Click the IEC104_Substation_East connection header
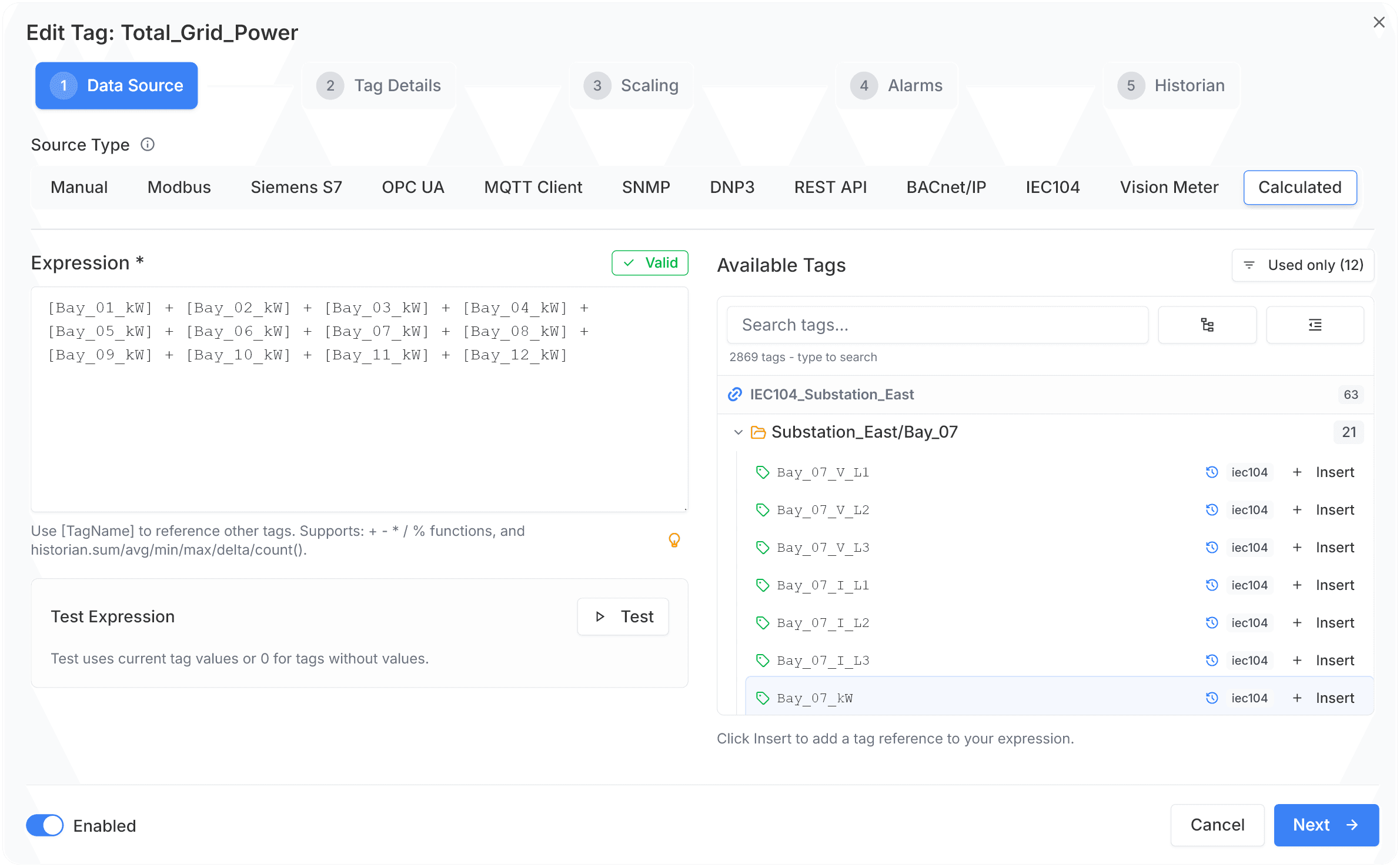 click(1045, 395)
